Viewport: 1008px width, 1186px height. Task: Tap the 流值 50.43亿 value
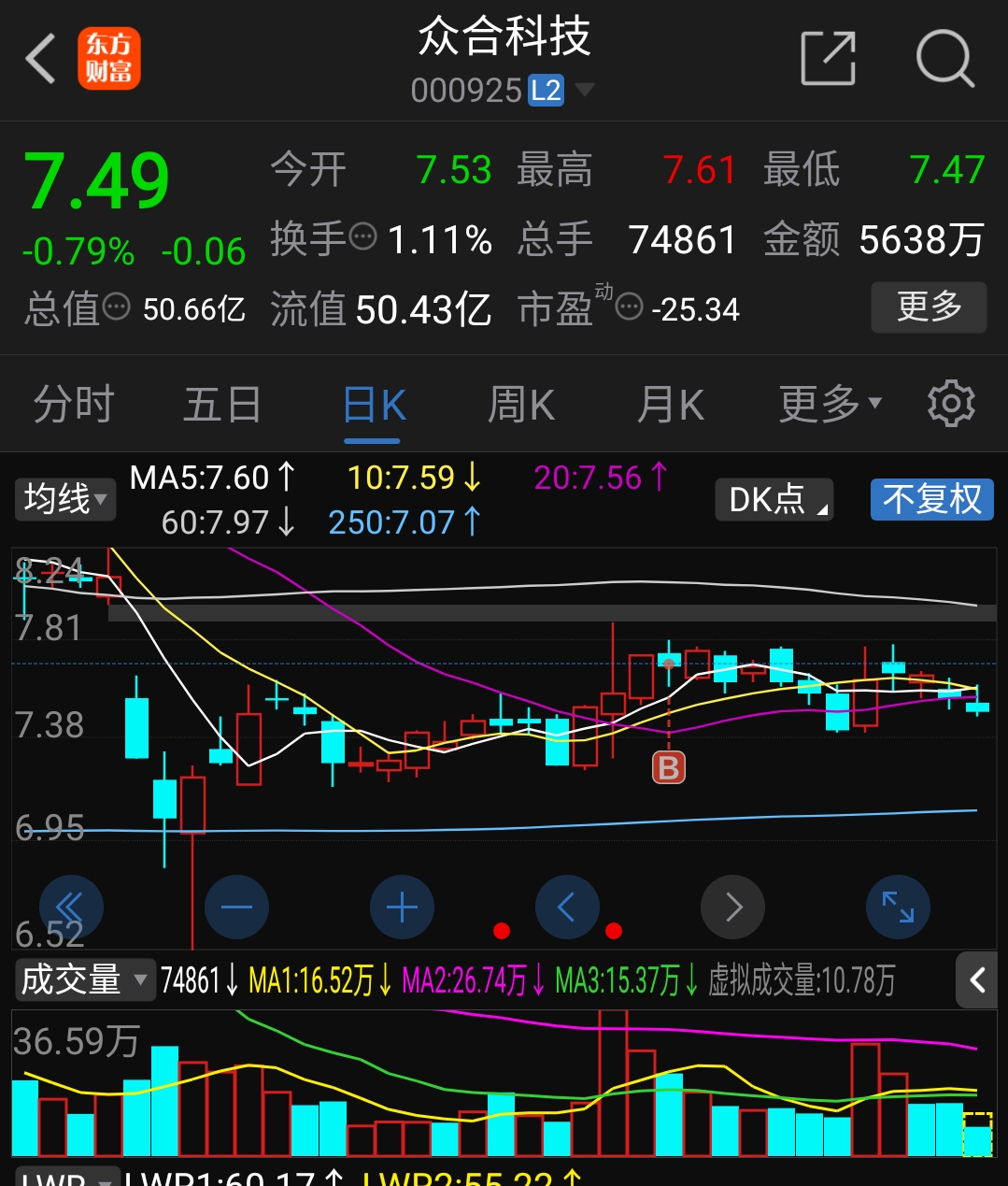(x=423, y=309)
